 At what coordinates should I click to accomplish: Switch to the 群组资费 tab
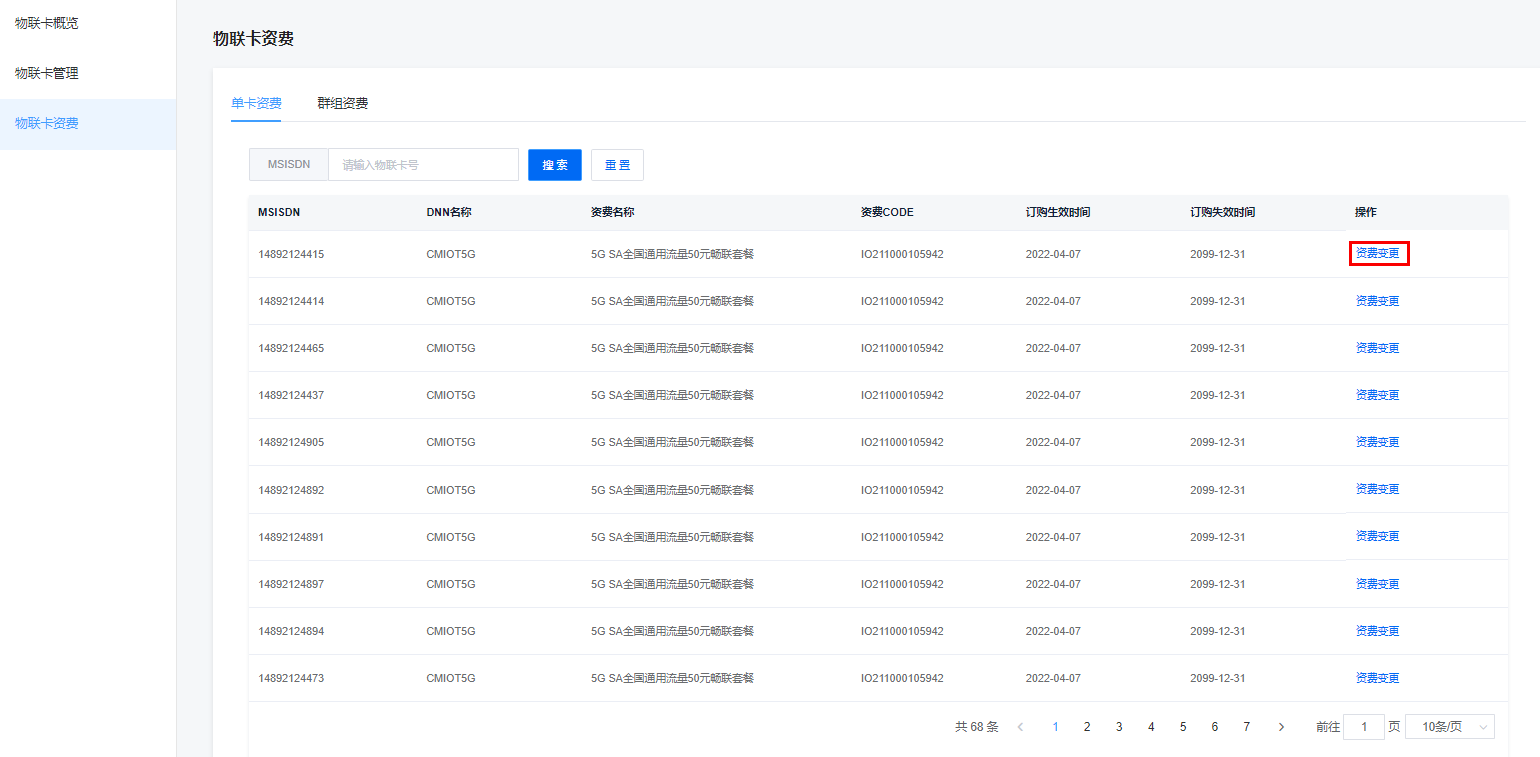(x=343, y=104)
